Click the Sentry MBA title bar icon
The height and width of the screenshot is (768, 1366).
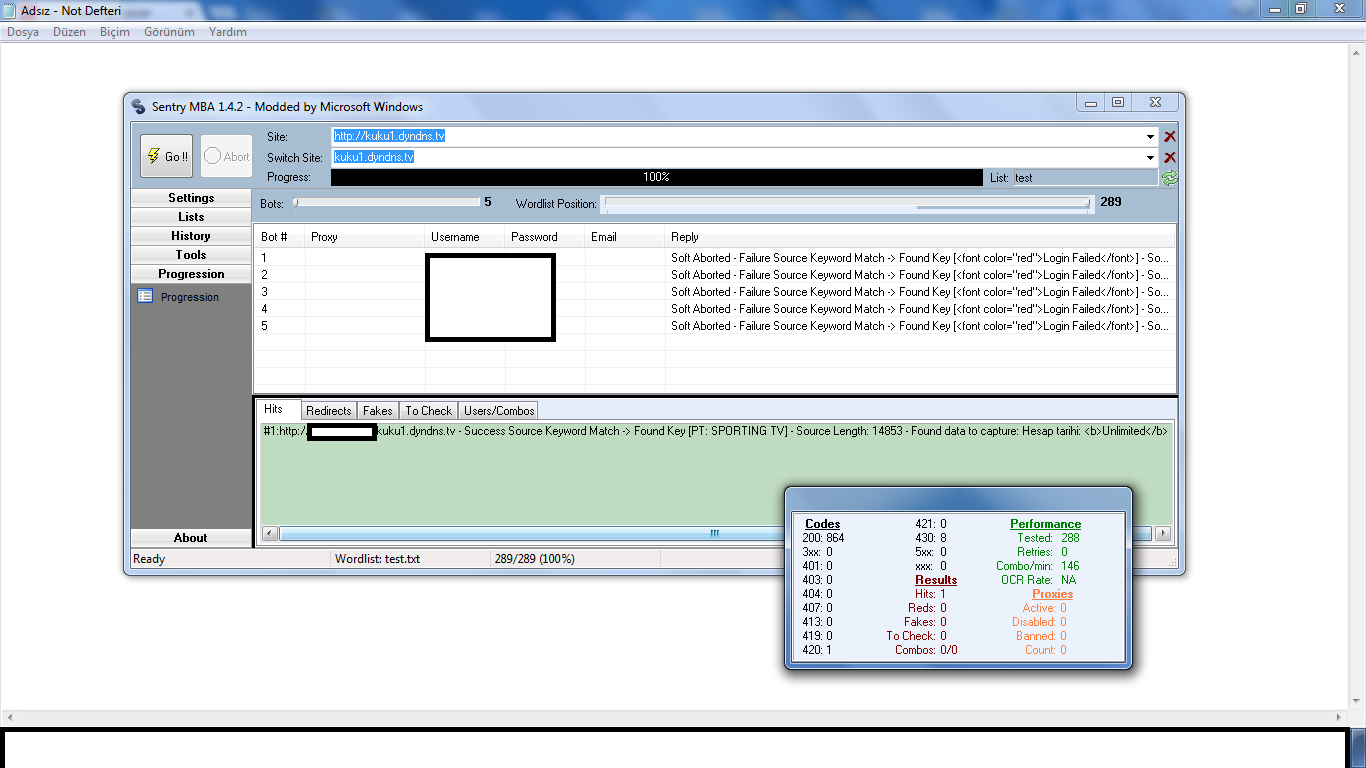(139, 107)
